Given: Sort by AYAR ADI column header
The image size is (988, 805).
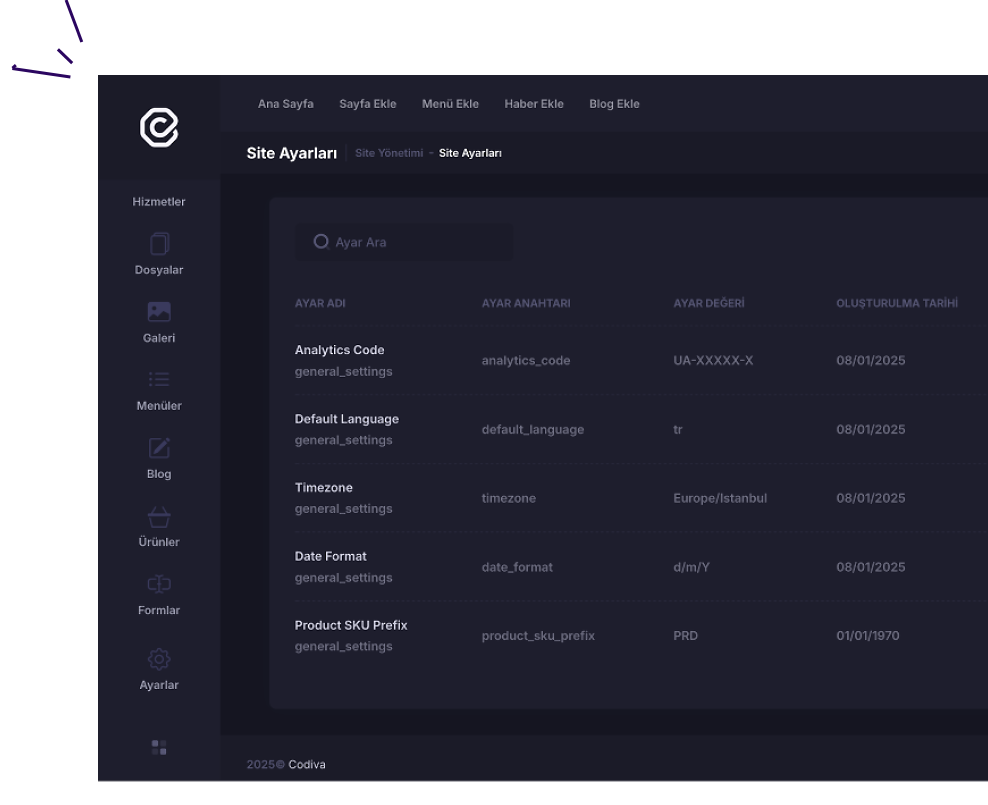Looking at the screenshot, I should pos(320,303).
